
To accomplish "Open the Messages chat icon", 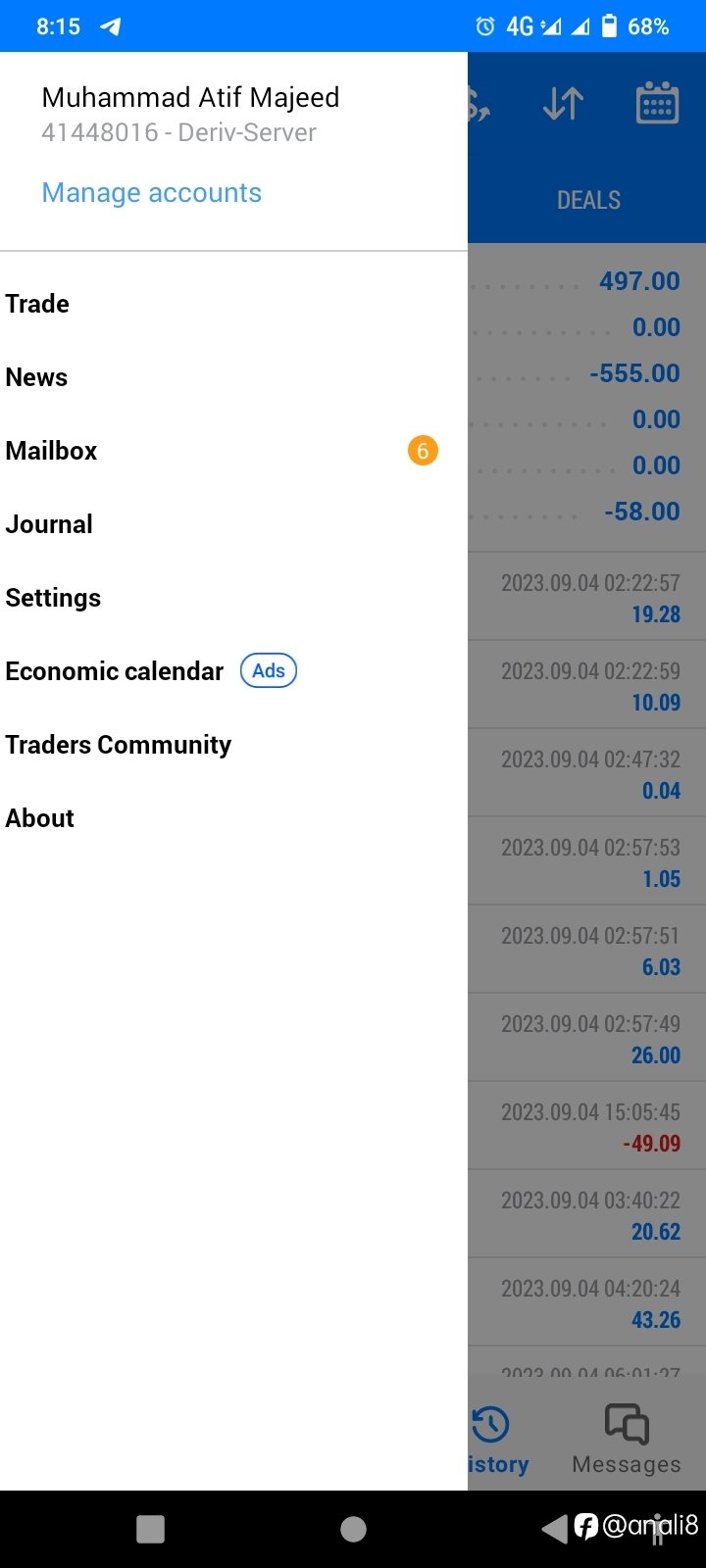I will pyautogui.click(x=627, y=1424).
